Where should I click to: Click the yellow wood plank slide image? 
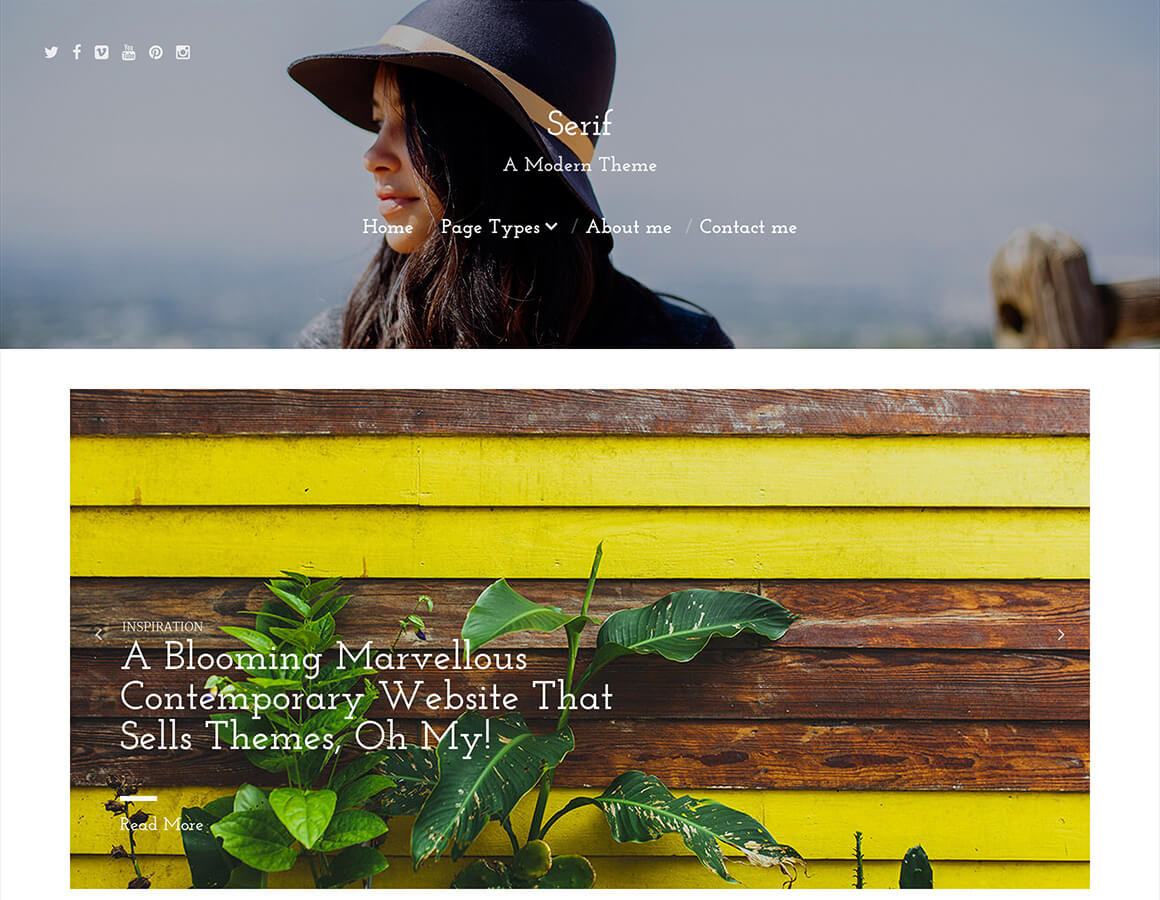pyautogui.click(x=580, y=639)
